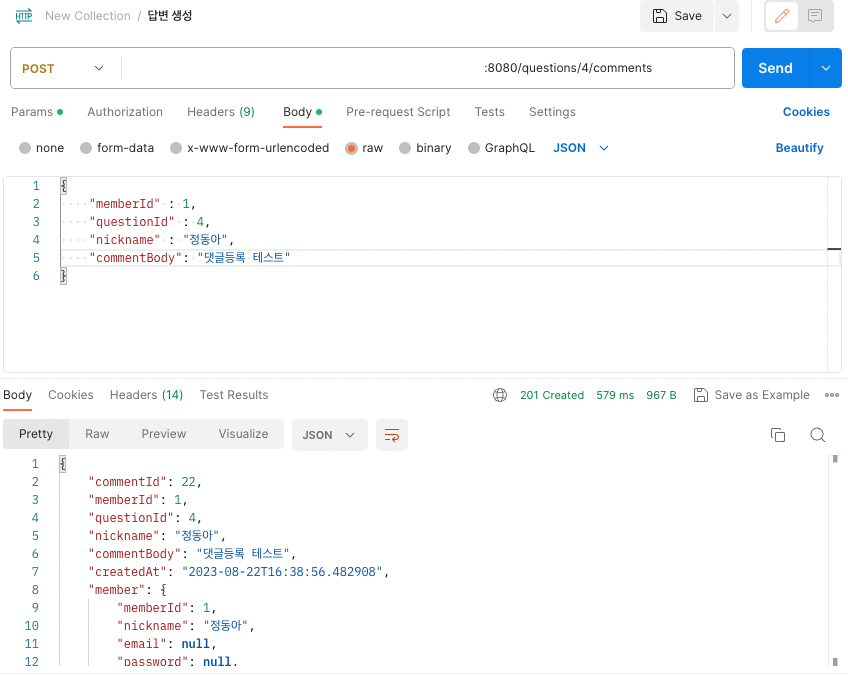Click the 579 ms response time

(x=615, y=395)
